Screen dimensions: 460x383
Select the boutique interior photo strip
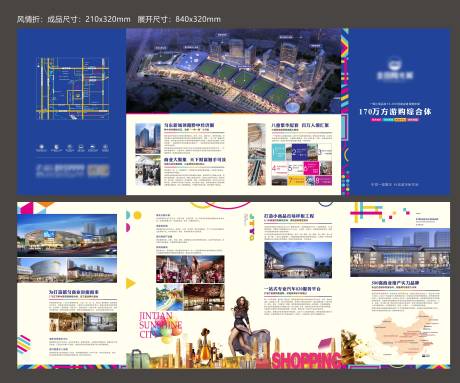[x=83, y=322]
